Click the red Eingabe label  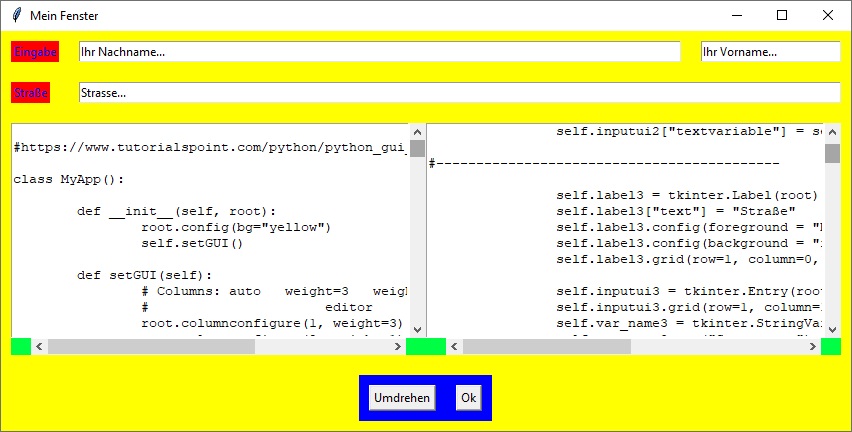click(x=35, y=51)
